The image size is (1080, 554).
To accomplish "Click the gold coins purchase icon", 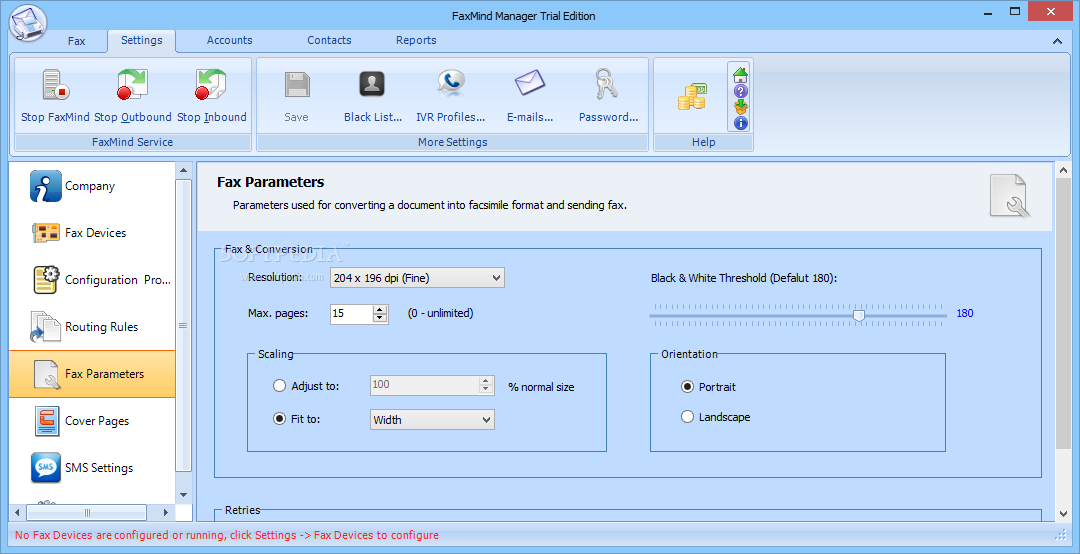I will coord(692,97).
